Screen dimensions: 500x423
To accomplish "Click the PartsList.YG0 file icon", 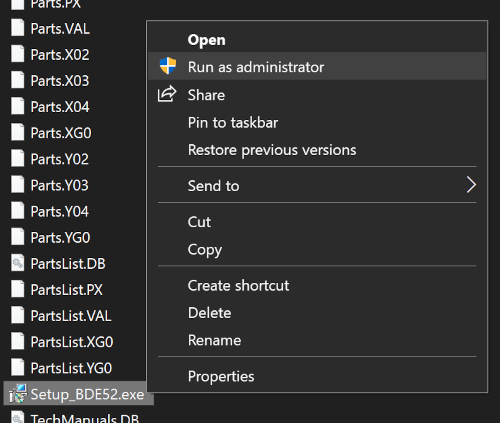I will 18,367.
